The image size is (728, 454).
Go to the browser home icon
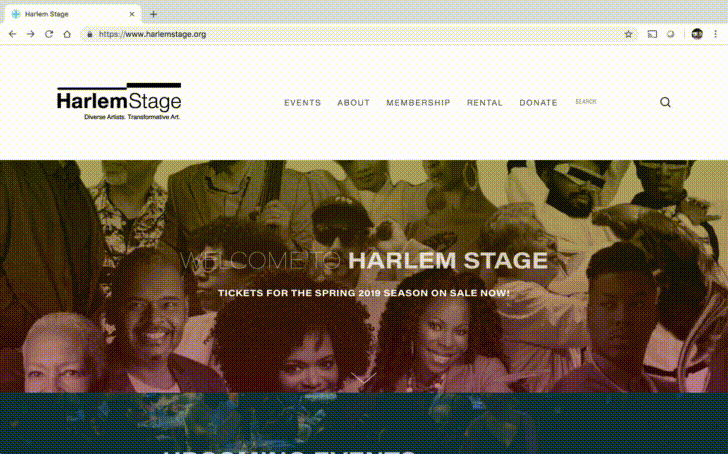point(67,34)
